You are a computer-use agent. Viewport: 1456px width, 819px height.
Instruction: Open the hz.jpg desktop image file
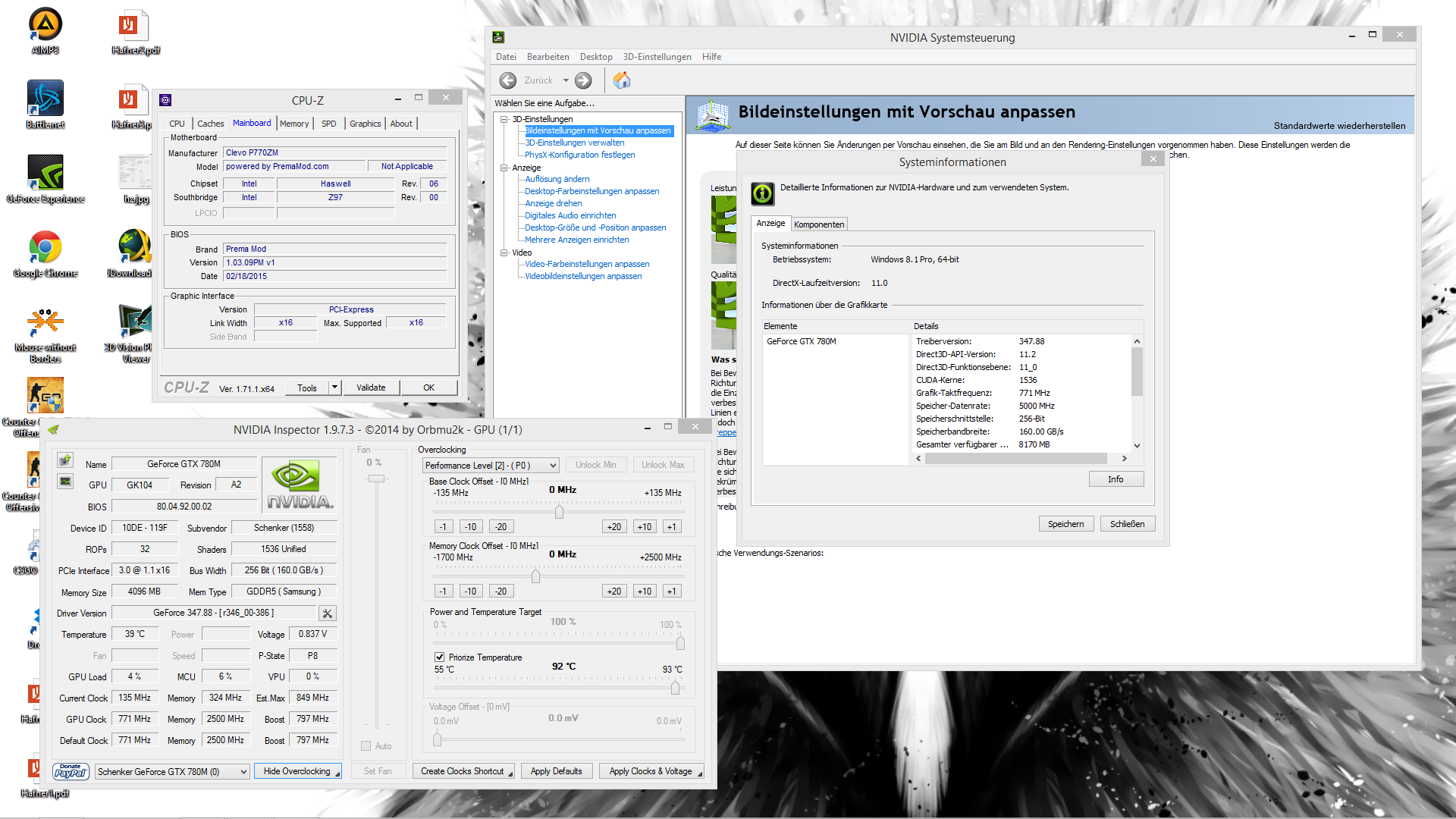pyautogui.click(x=135, y=179)
